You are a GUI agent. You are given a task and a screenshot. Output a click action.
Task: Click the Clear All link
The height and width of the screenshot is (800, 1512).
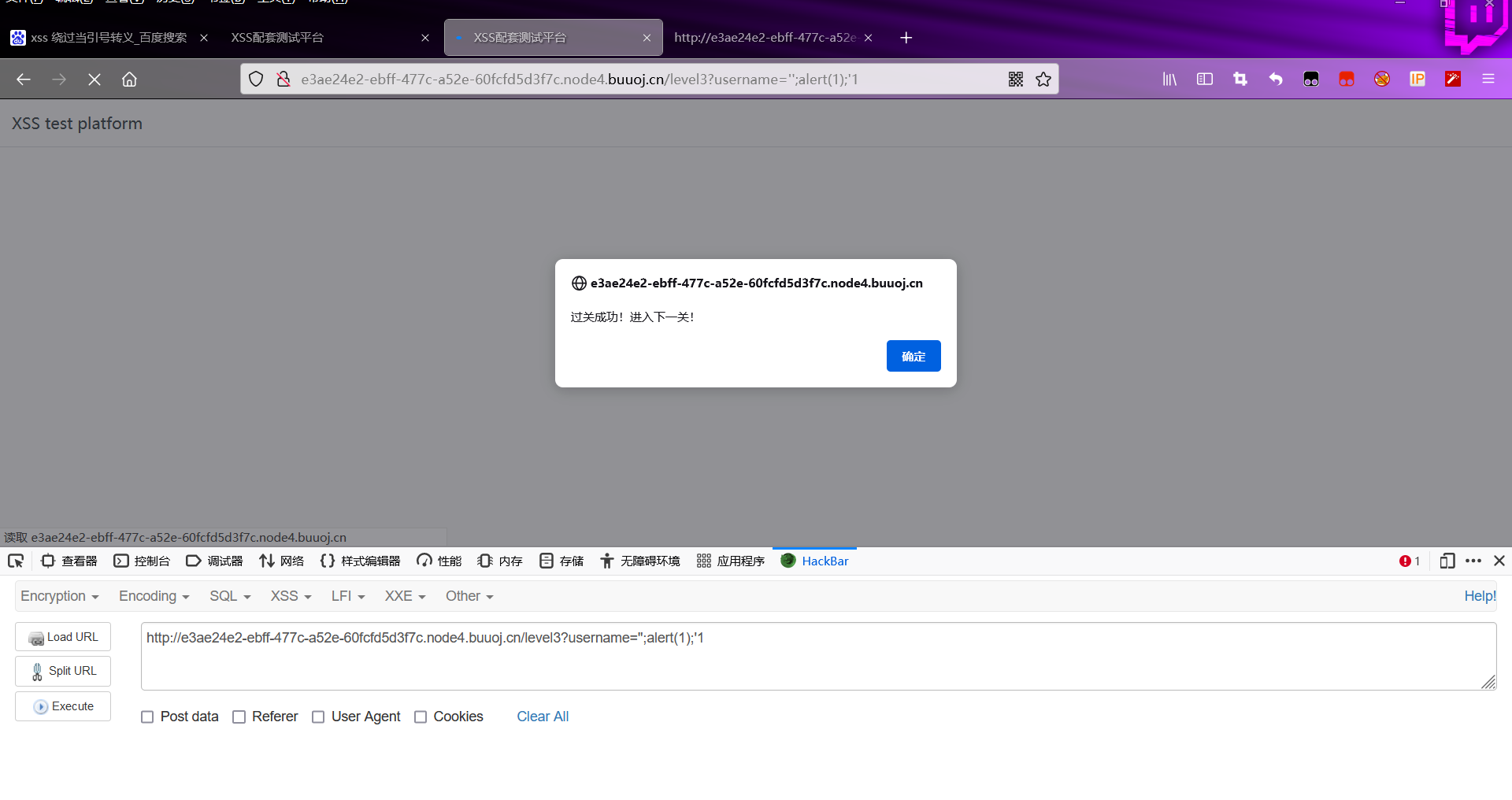tap(542, 717)
